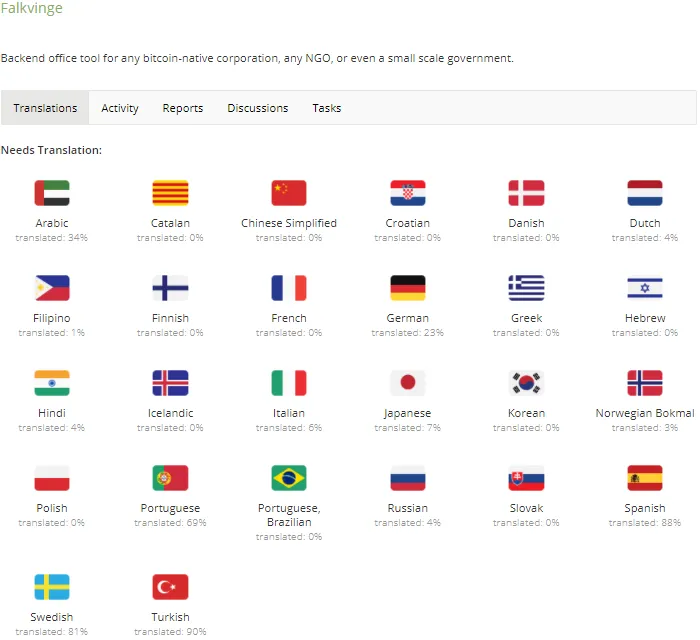Open the Japanese language name link
Viewport: 700px width, 640px height.
pos(408,413)
